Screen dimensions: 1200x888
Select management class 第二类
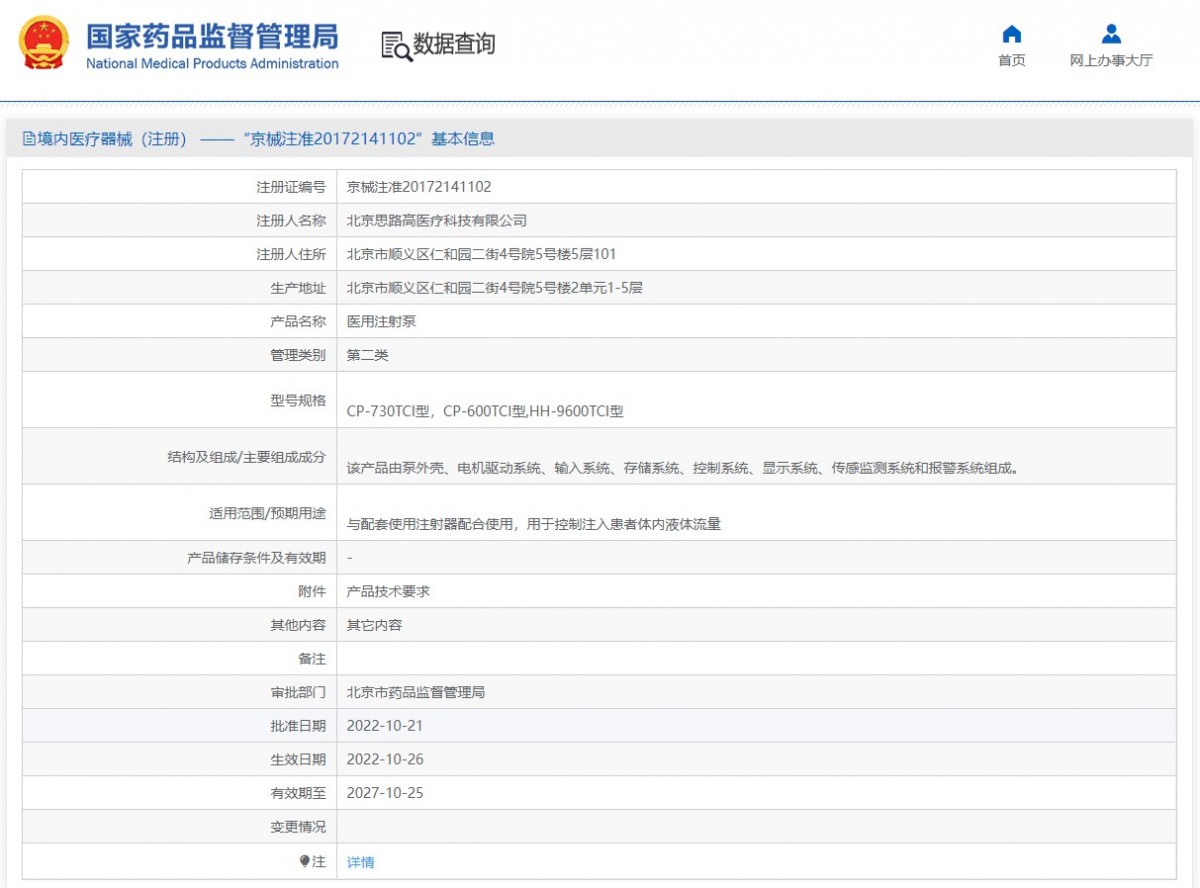[367, 355]
